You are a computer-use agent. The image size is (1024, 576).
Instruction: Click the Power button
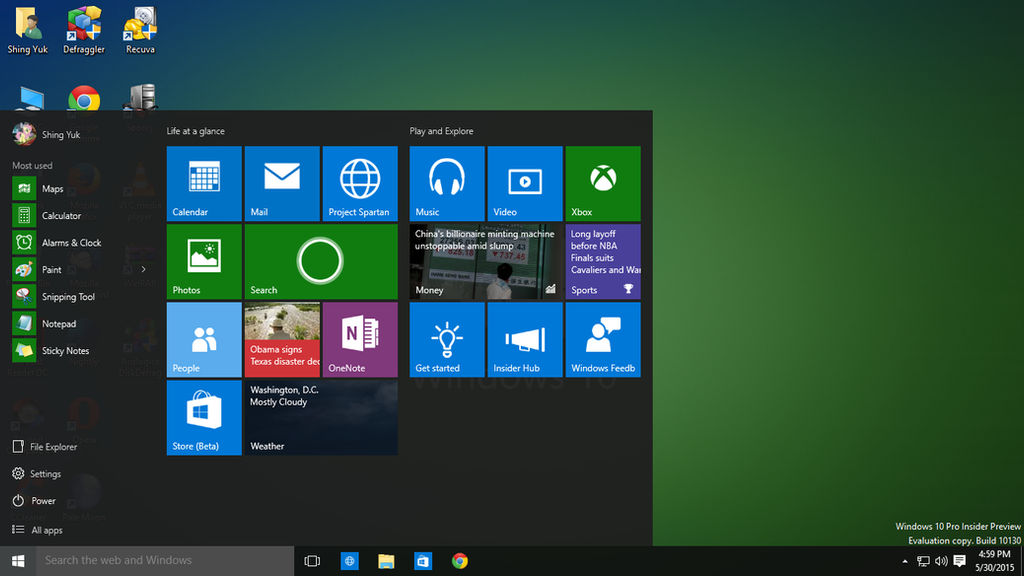click(x=34, y=501)
